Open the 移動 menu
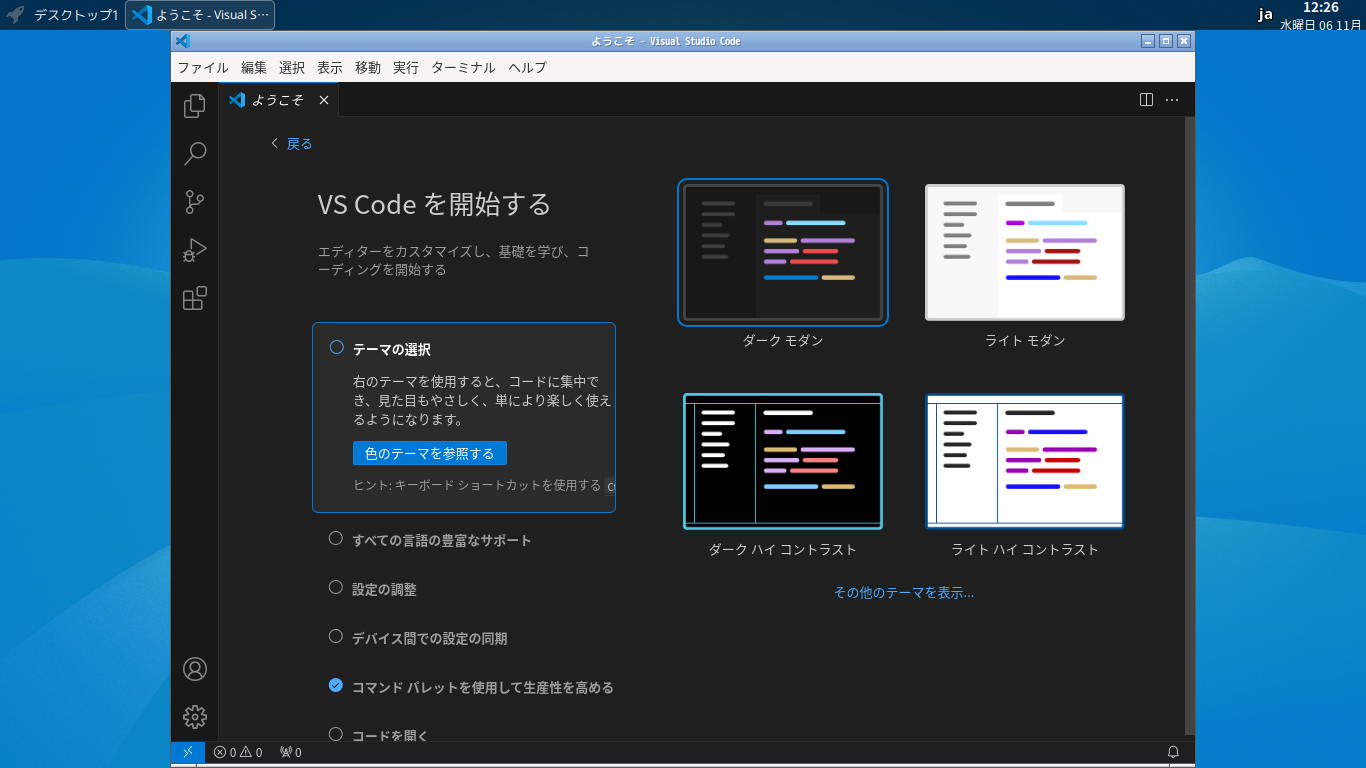The image size is (1366, 768). click(368, 68)
